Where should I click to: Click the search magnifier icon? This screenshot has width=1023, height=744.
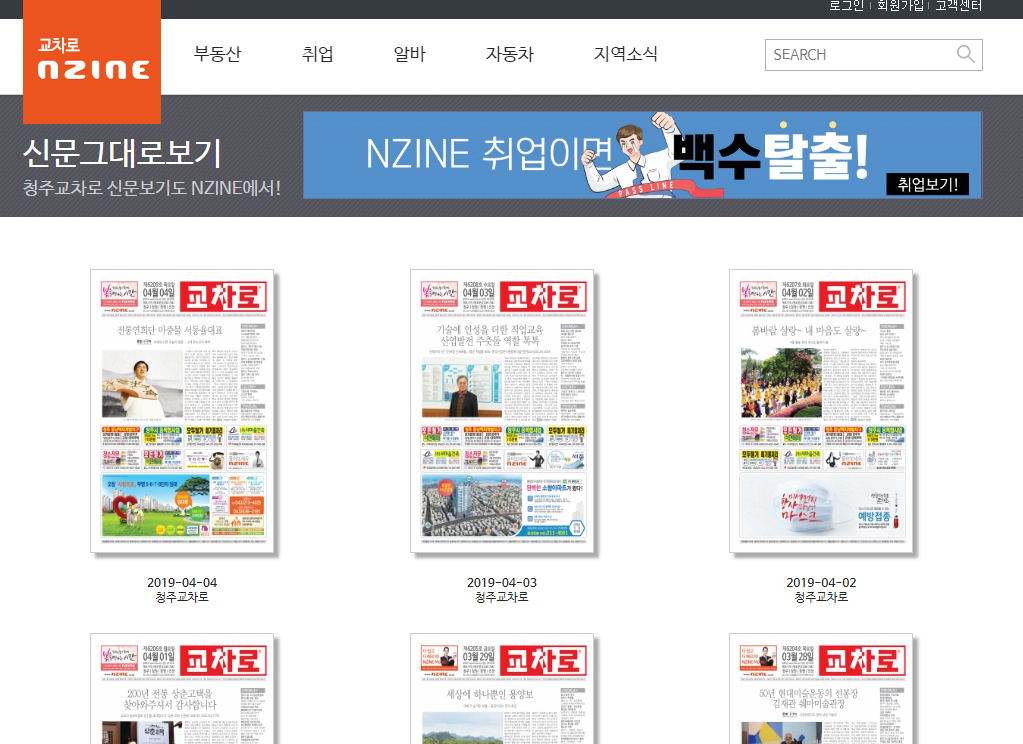[966, 54]
